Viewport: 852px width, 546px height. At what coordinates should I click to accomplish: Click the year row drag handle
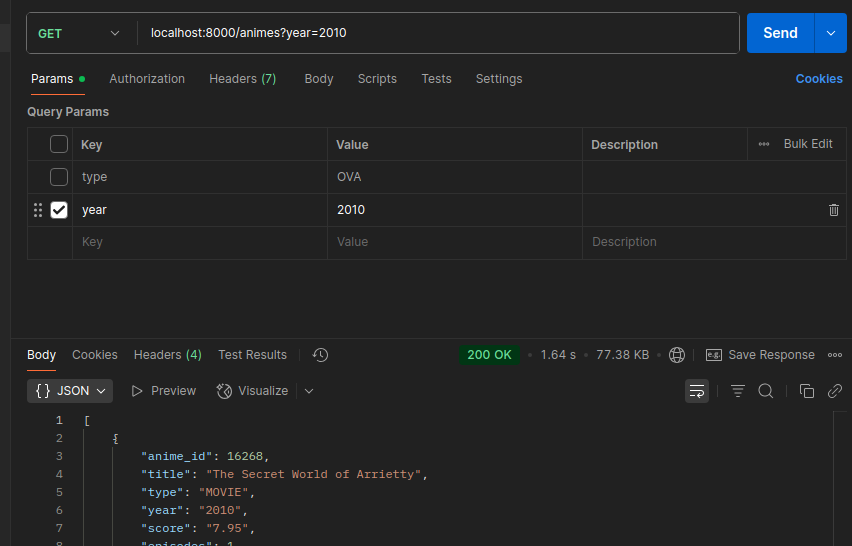pyautogui.click(x=38, y=210)
